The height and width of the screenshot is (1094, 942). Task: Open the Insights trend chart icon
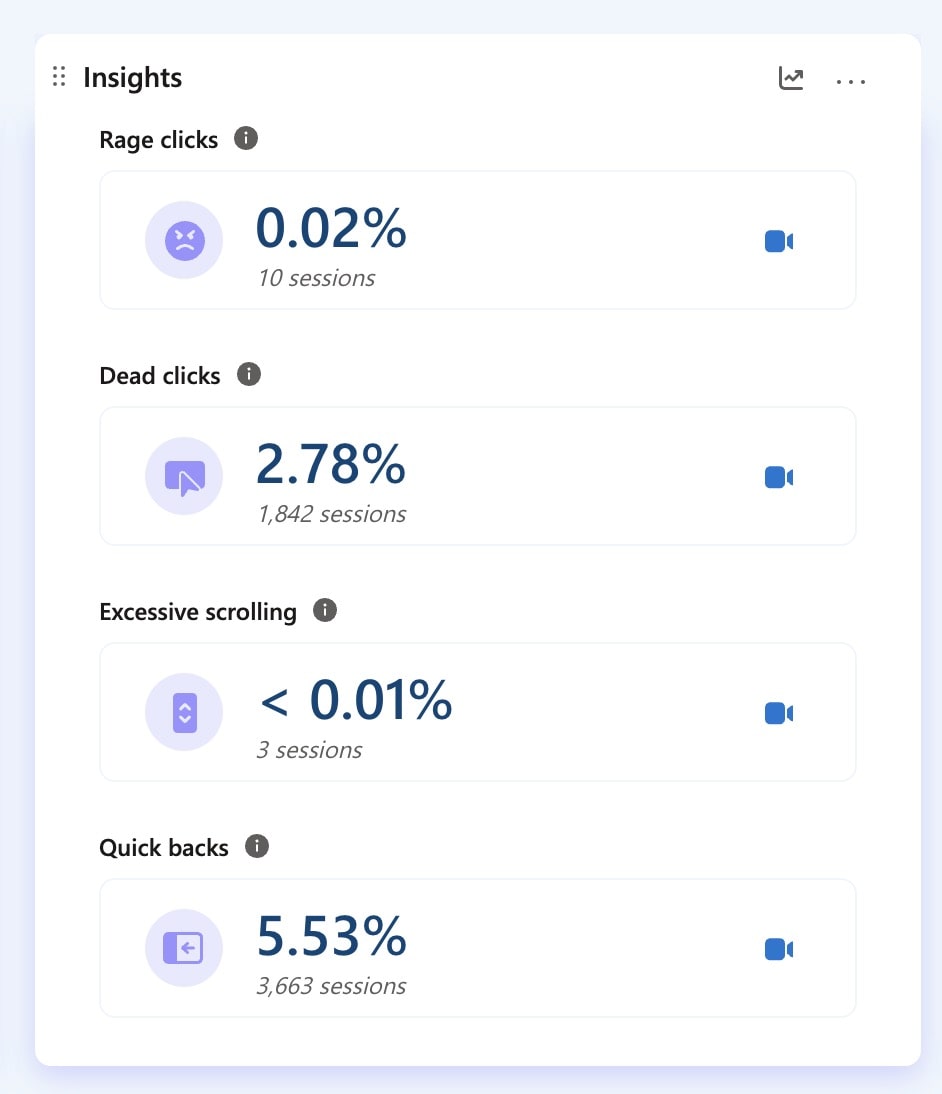(791, 78)
